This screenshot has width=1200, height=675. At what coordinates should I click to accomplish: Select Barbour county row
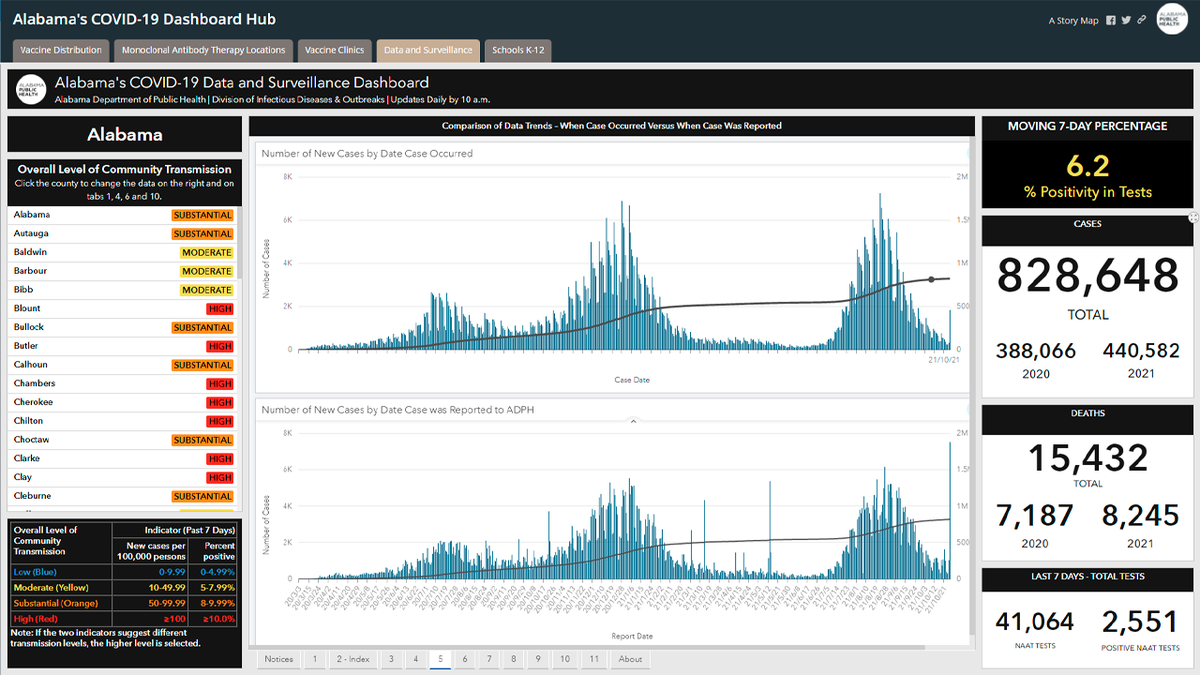click(x=123, y=271)
